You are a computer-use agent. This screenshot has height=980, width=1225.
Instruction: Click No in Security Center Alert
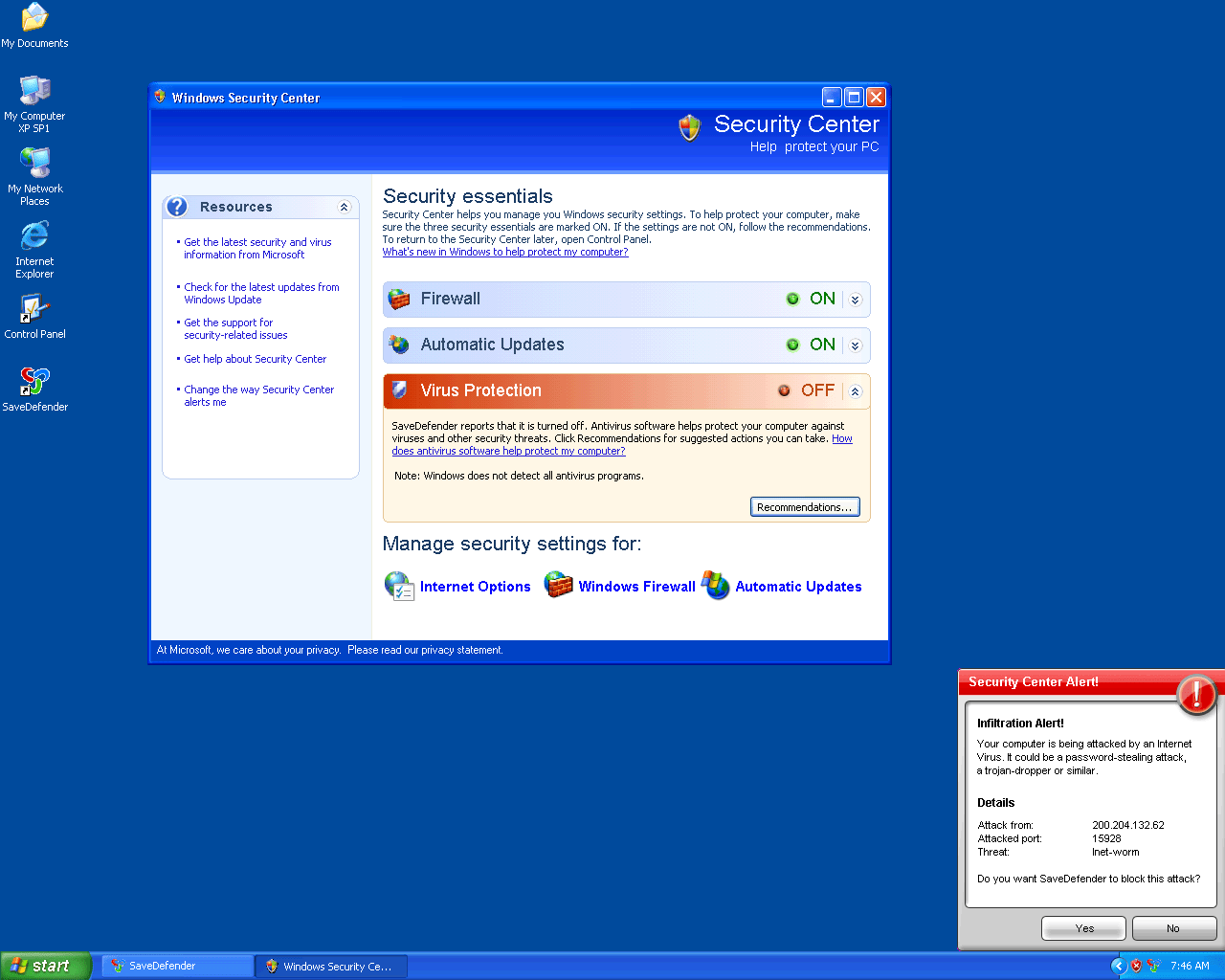tap(1173, 928)
